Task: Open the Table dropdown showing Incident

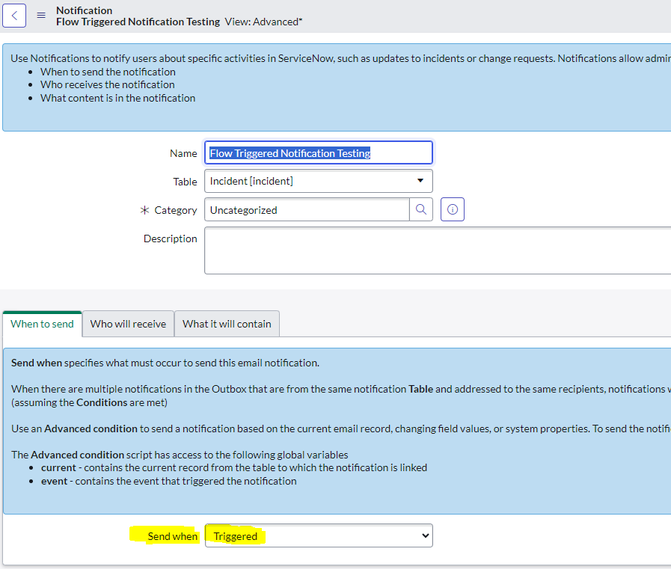Action: pyautogui.click(x=318, y=181)
